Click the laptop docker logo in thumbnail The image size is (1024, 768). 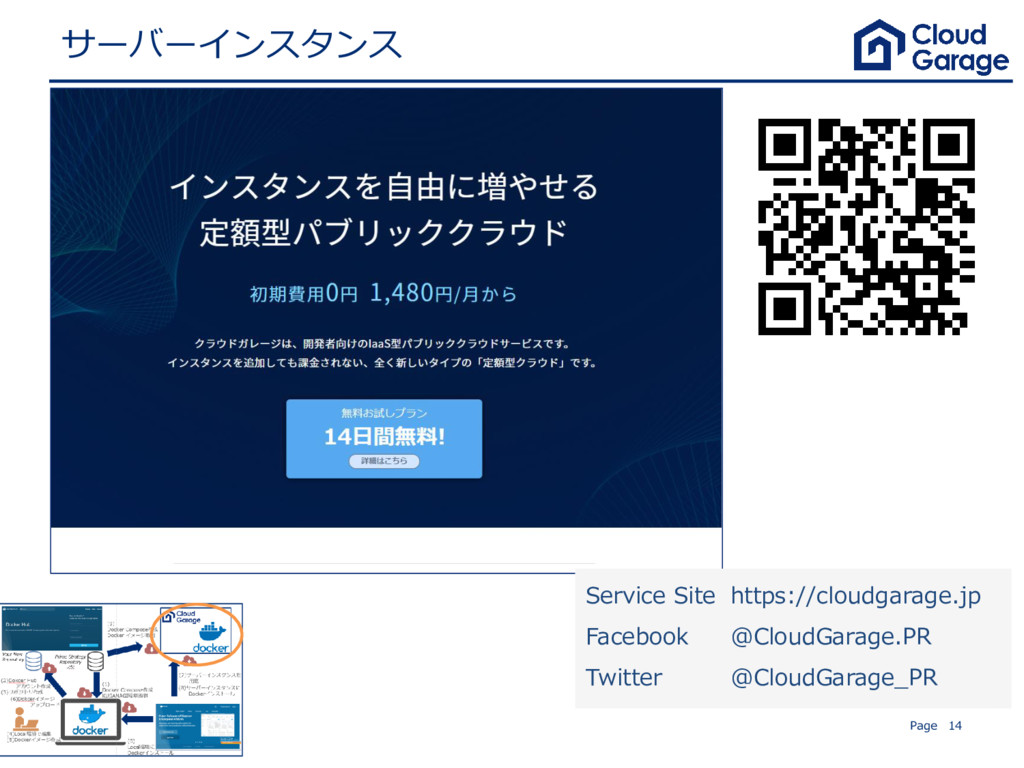pyautogui.click(x=90, y=722)
